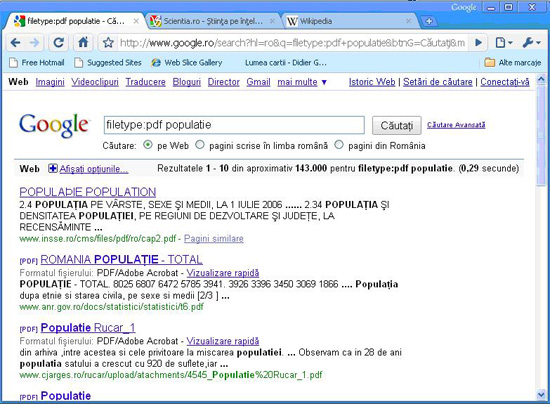This screenshot has width=550, height=404.
Task: Open the Traducere link
Action: [146, 82]
